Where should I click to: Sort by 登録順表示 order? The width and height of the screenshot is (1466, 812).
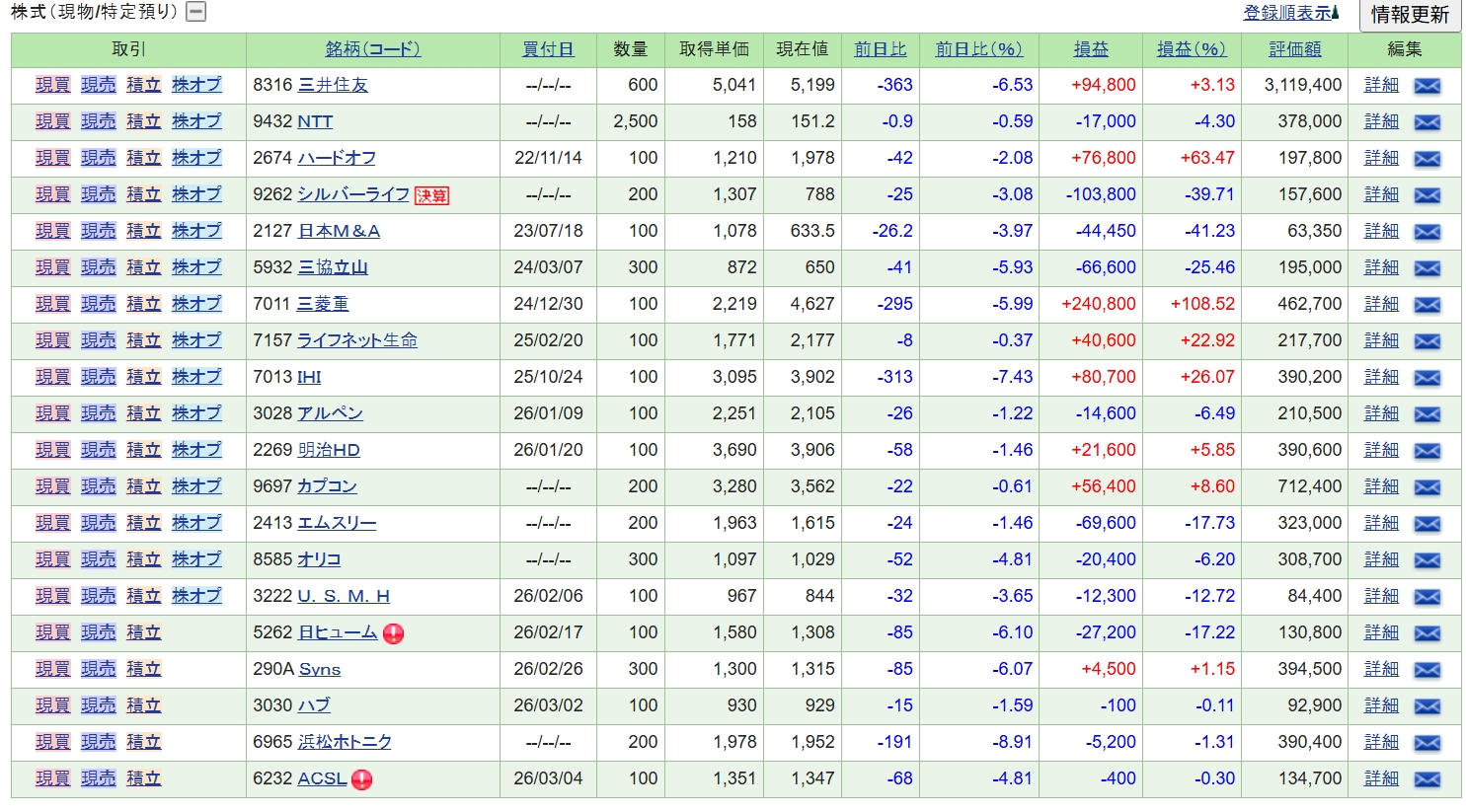1289,13
